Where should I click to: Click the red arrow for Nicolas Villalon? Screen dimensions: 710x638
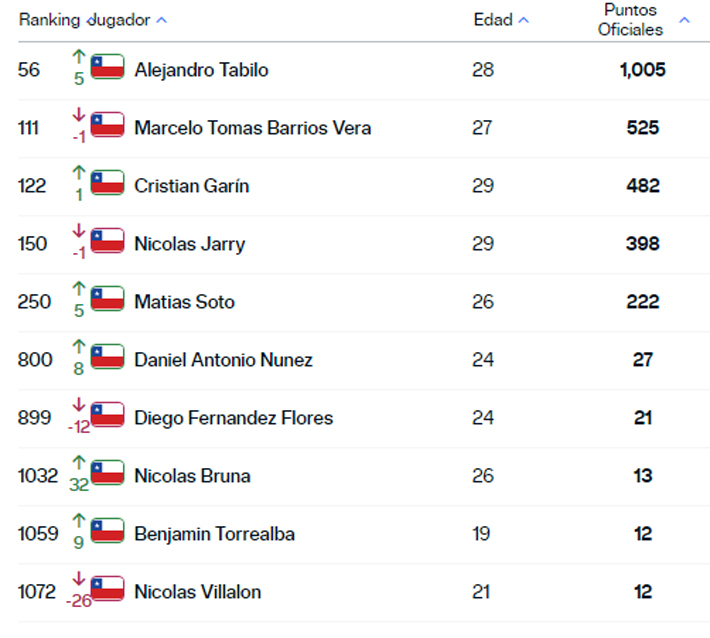79,578
